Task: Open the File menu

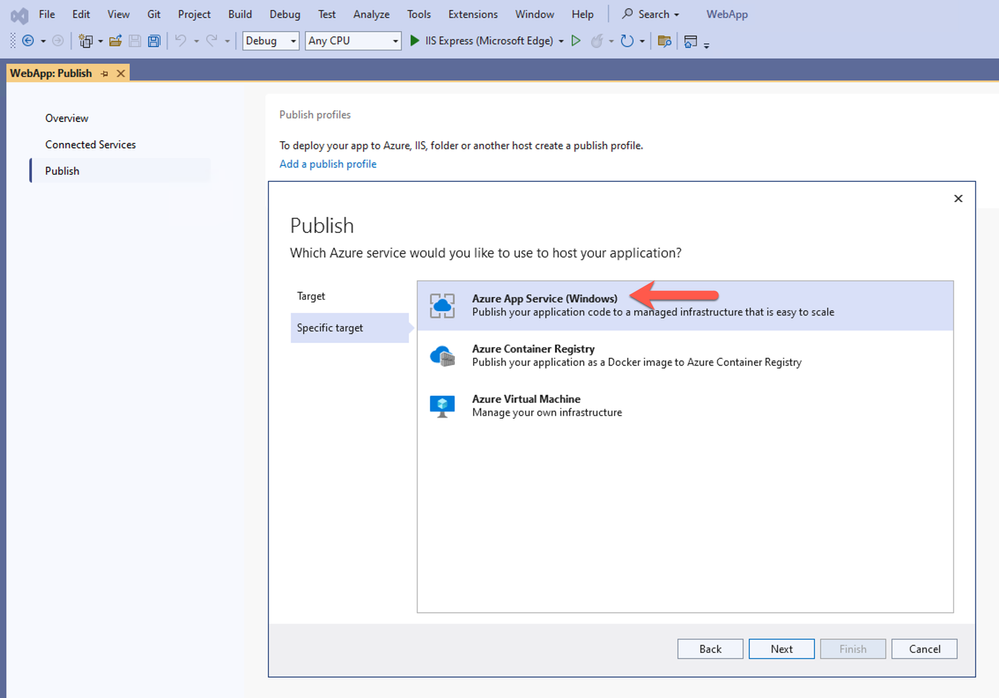Action: pyautogui.click(x=47, y=14)
